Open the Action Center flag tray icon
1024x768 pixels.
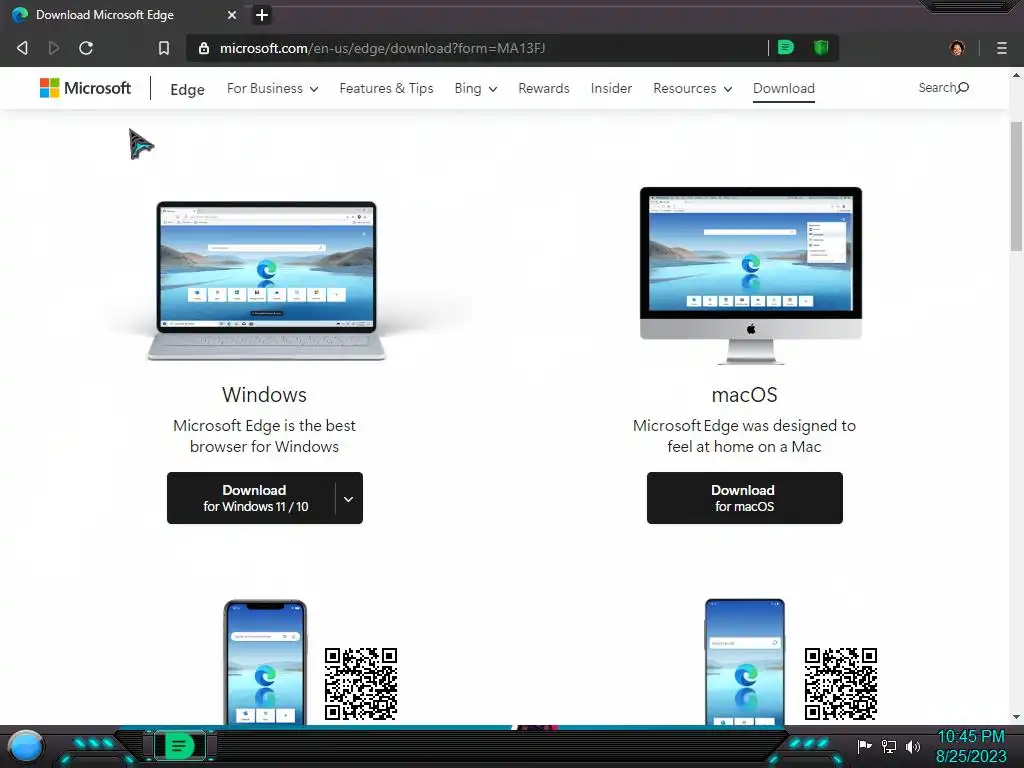click(865, 746)
